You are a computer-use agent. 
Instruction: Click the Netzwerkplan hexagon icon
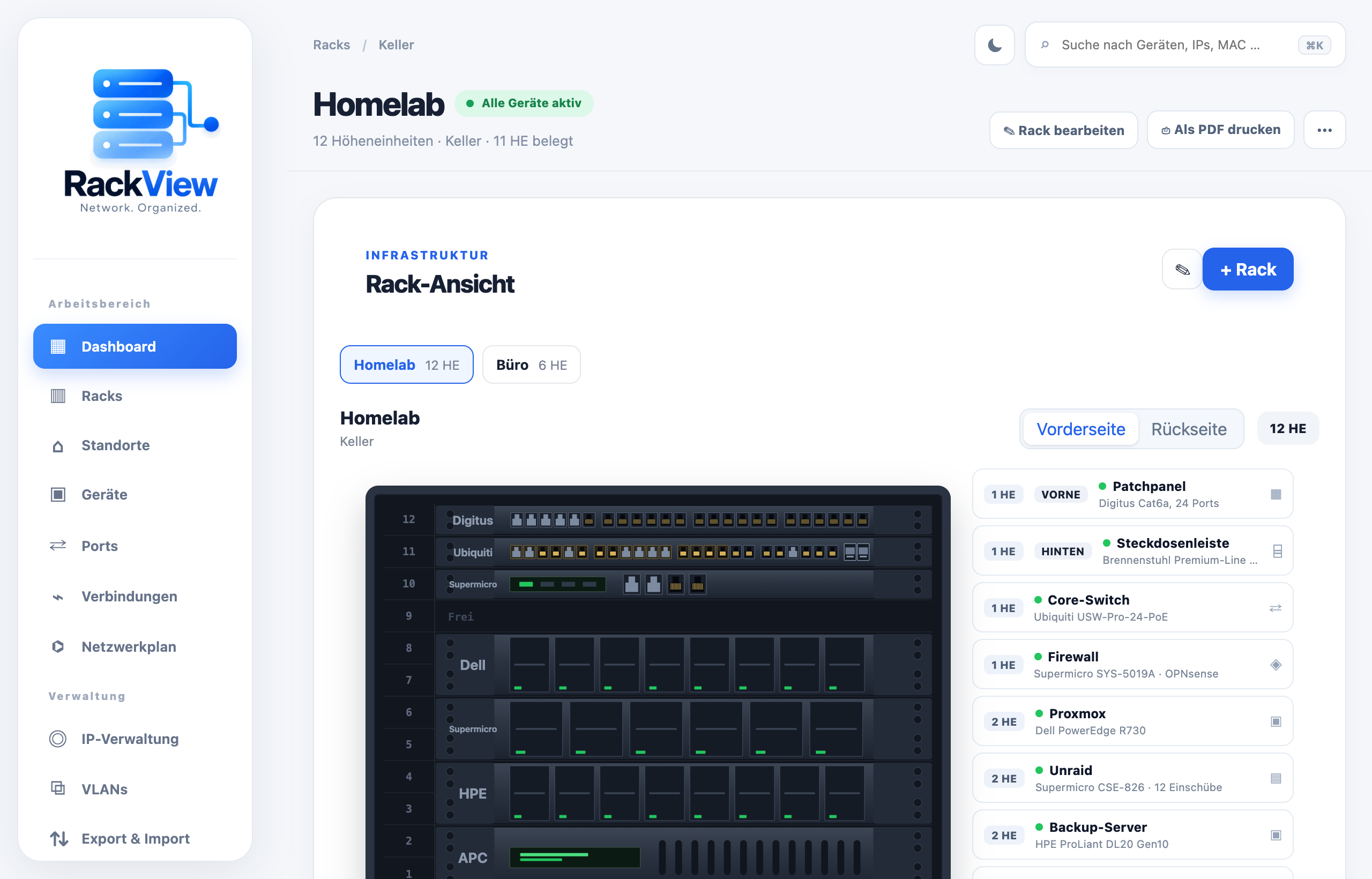(x=58, y=647)
